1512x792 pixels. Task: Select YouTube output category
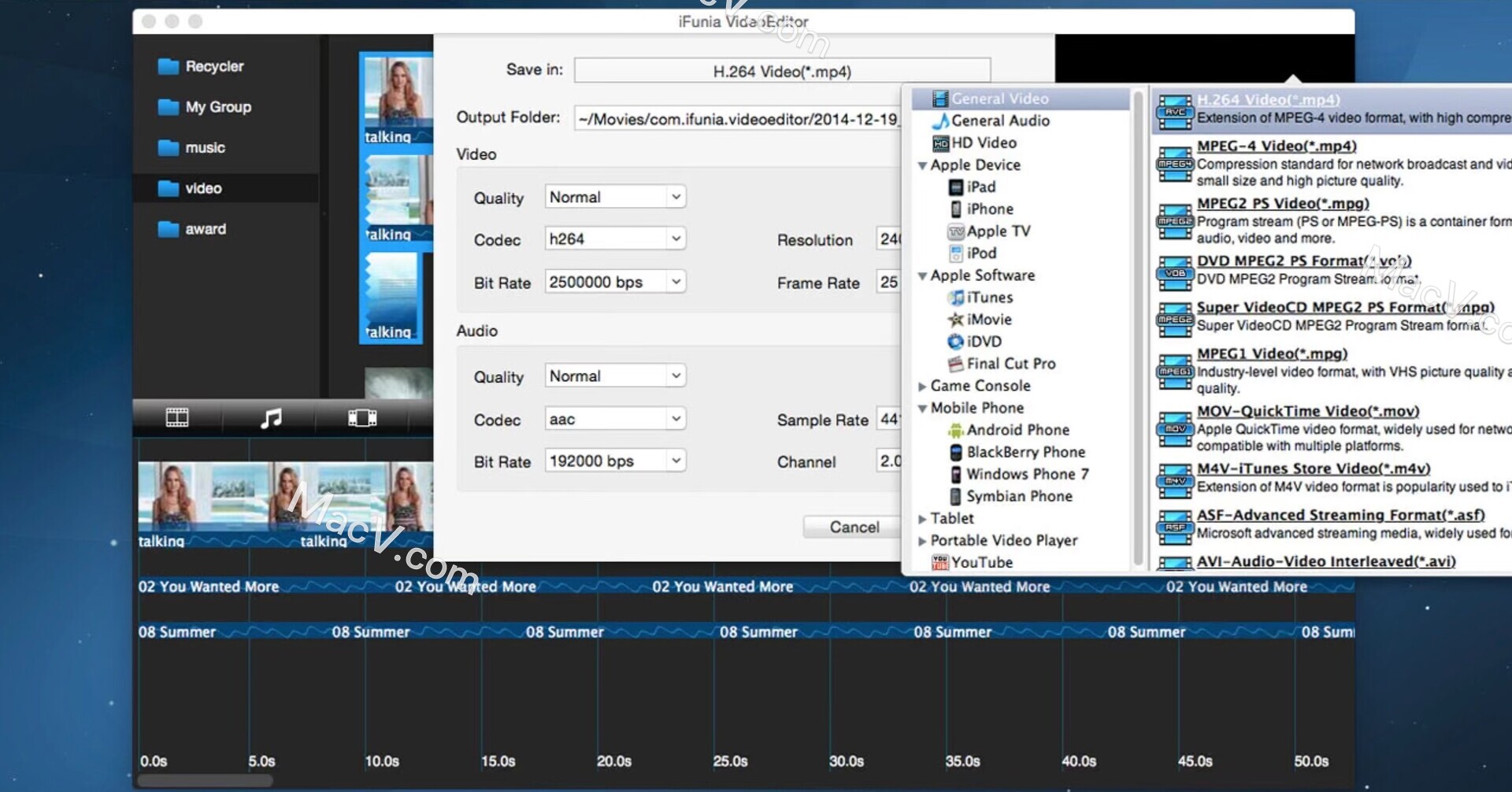click(x=972, y=562)
